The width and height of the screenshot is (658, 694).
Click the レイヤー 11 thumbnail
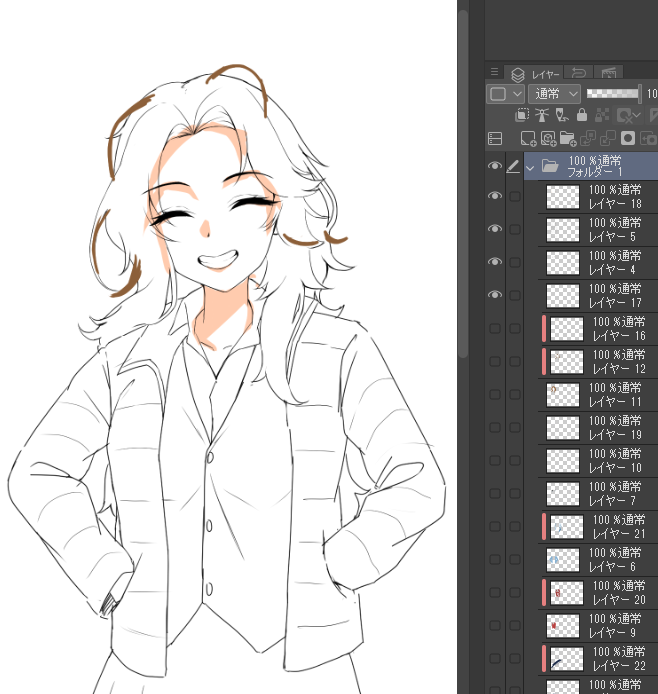point(563,394)
